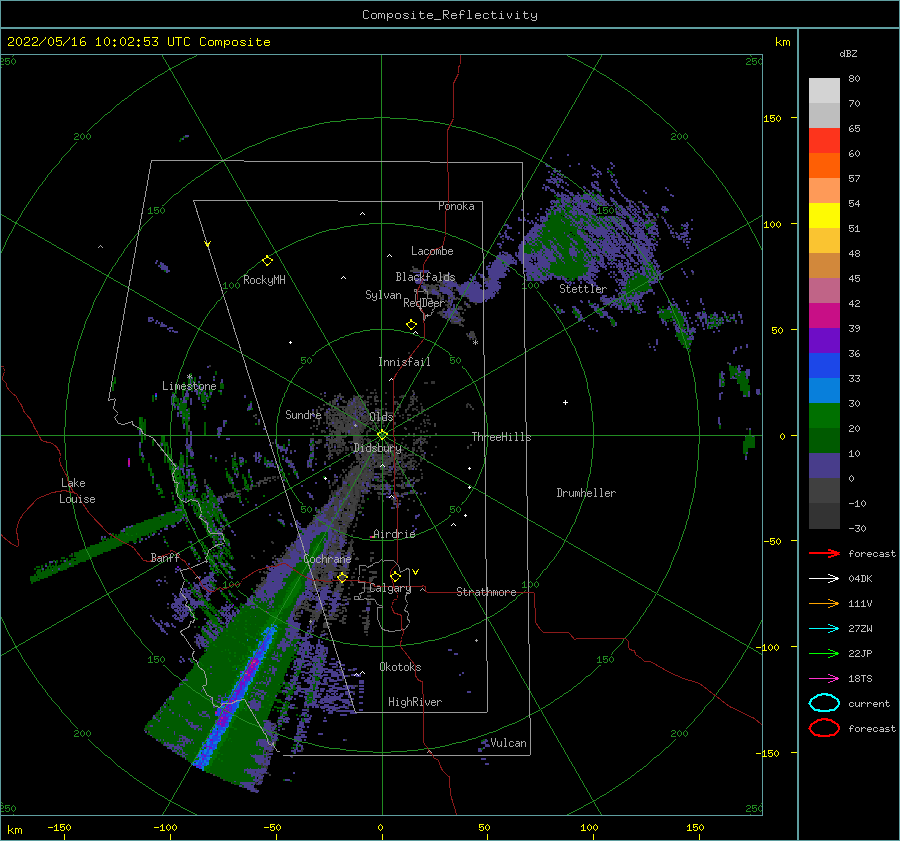Click the Composite_Reflectivity title
The width and height of the screenshot is (900, 841).
pos(450,15)
